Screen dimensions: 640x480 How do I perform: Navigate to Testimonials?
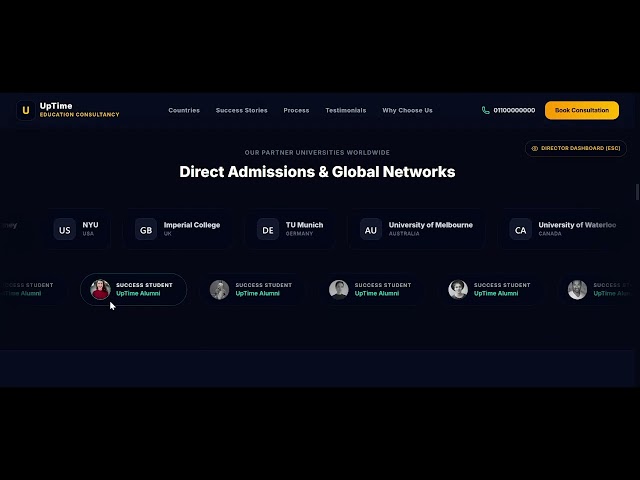(346, 110)
